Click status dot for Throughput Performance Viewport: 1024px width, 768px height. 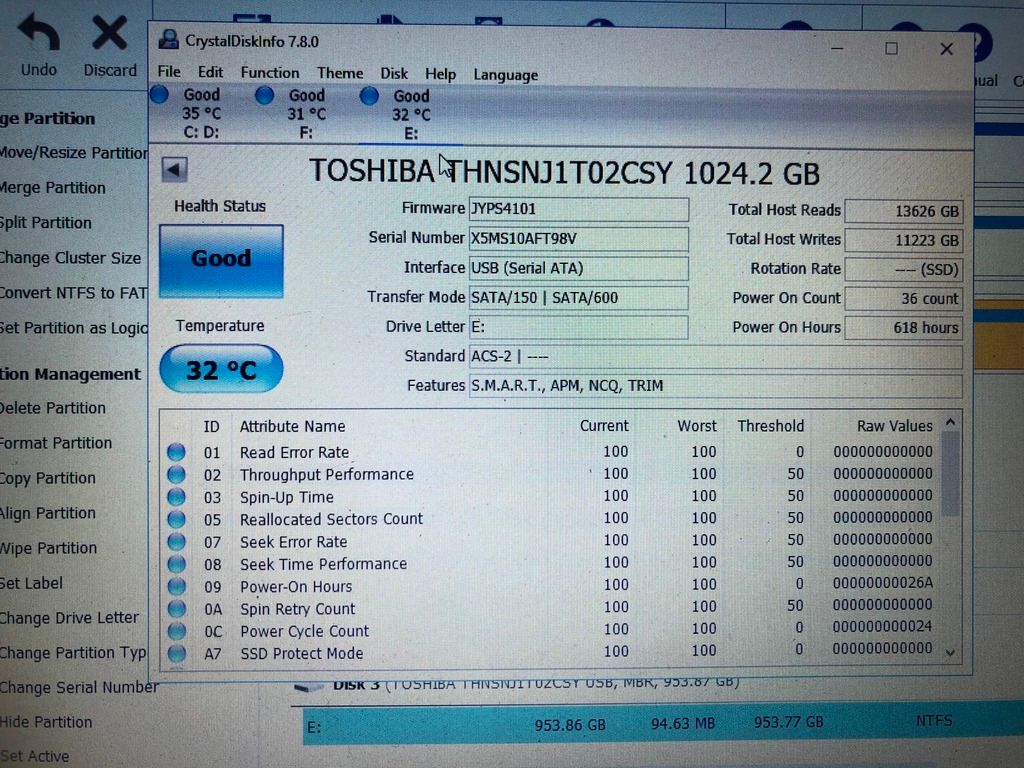pyautogui.click(x=176, y=474)
